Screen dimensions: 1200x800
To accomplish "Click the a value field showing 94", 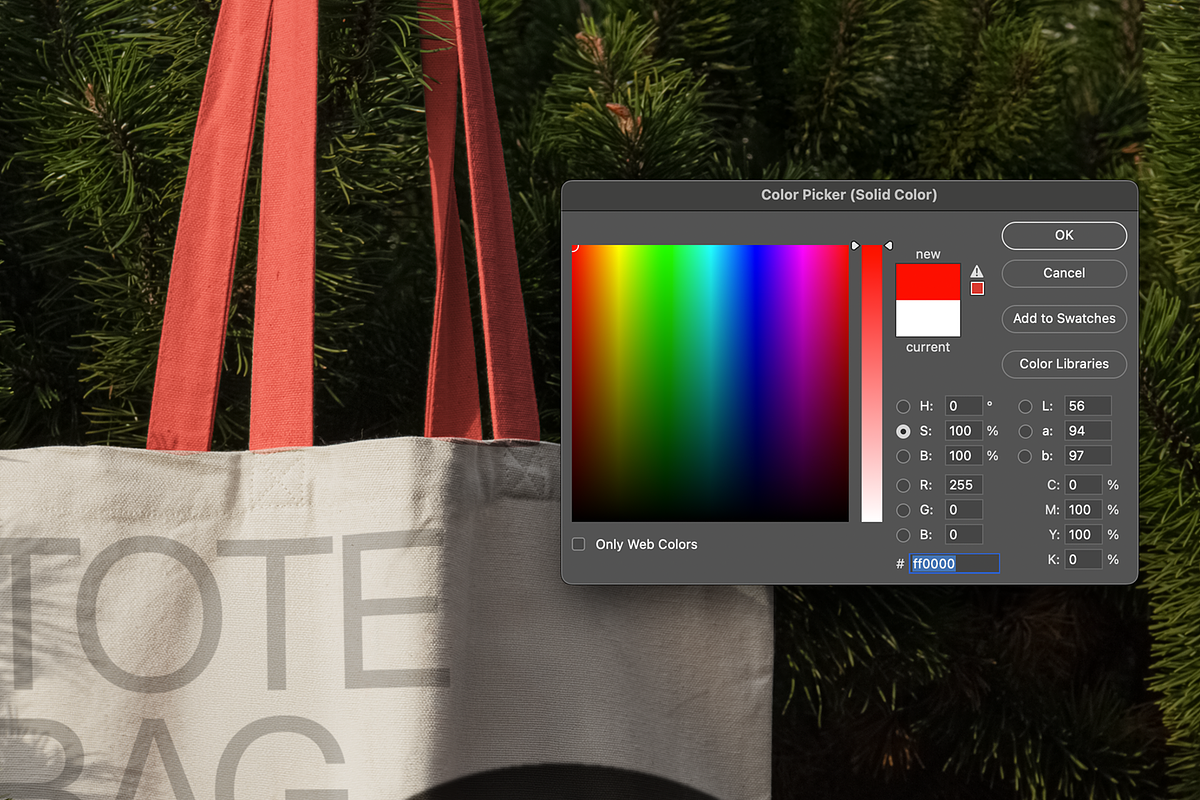I will pyautogui.click(x=1088, y=431).
